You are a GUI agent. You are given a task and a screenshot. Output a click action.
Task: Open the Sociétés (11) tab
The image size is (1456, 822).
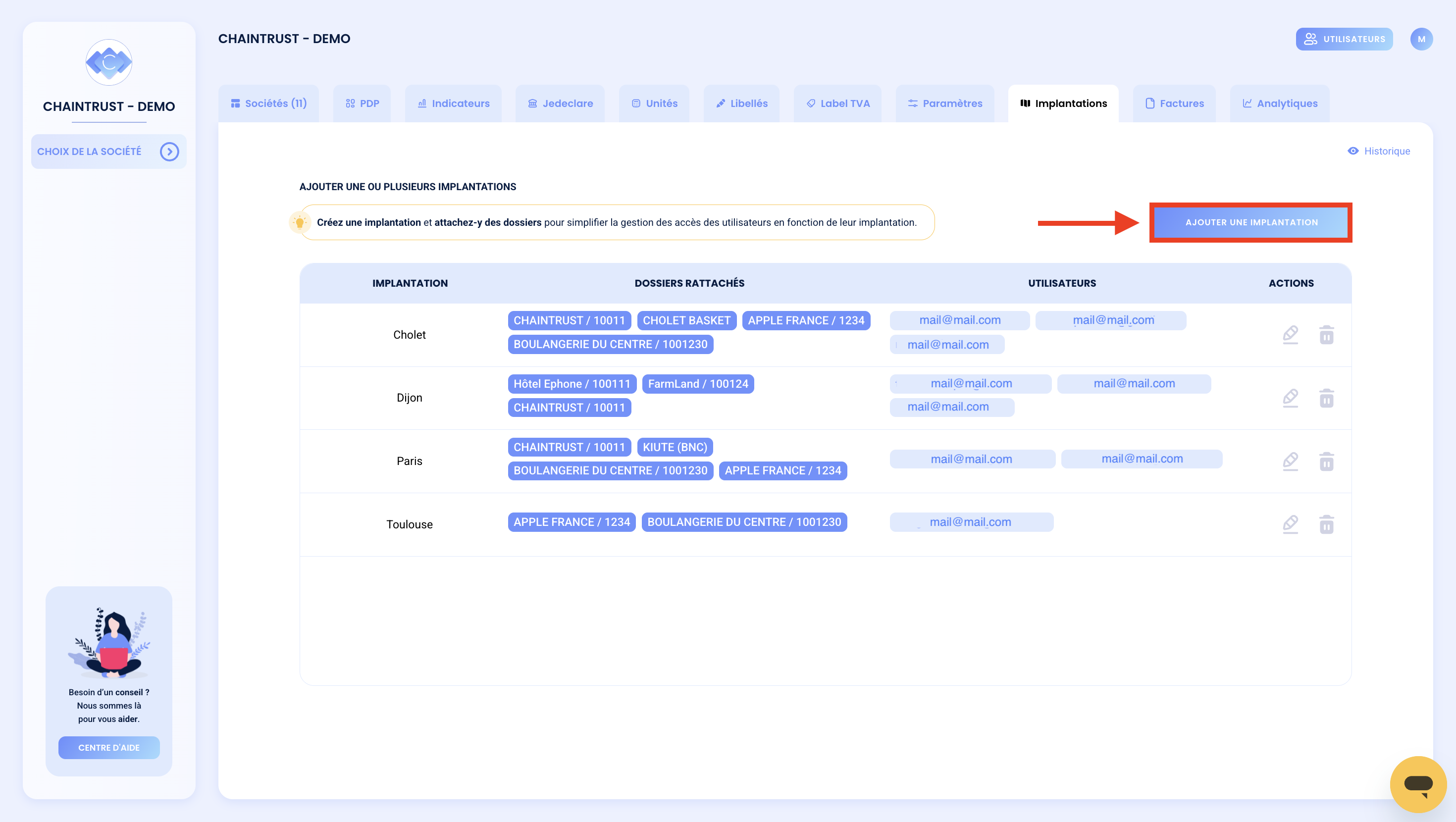[268, 103]
